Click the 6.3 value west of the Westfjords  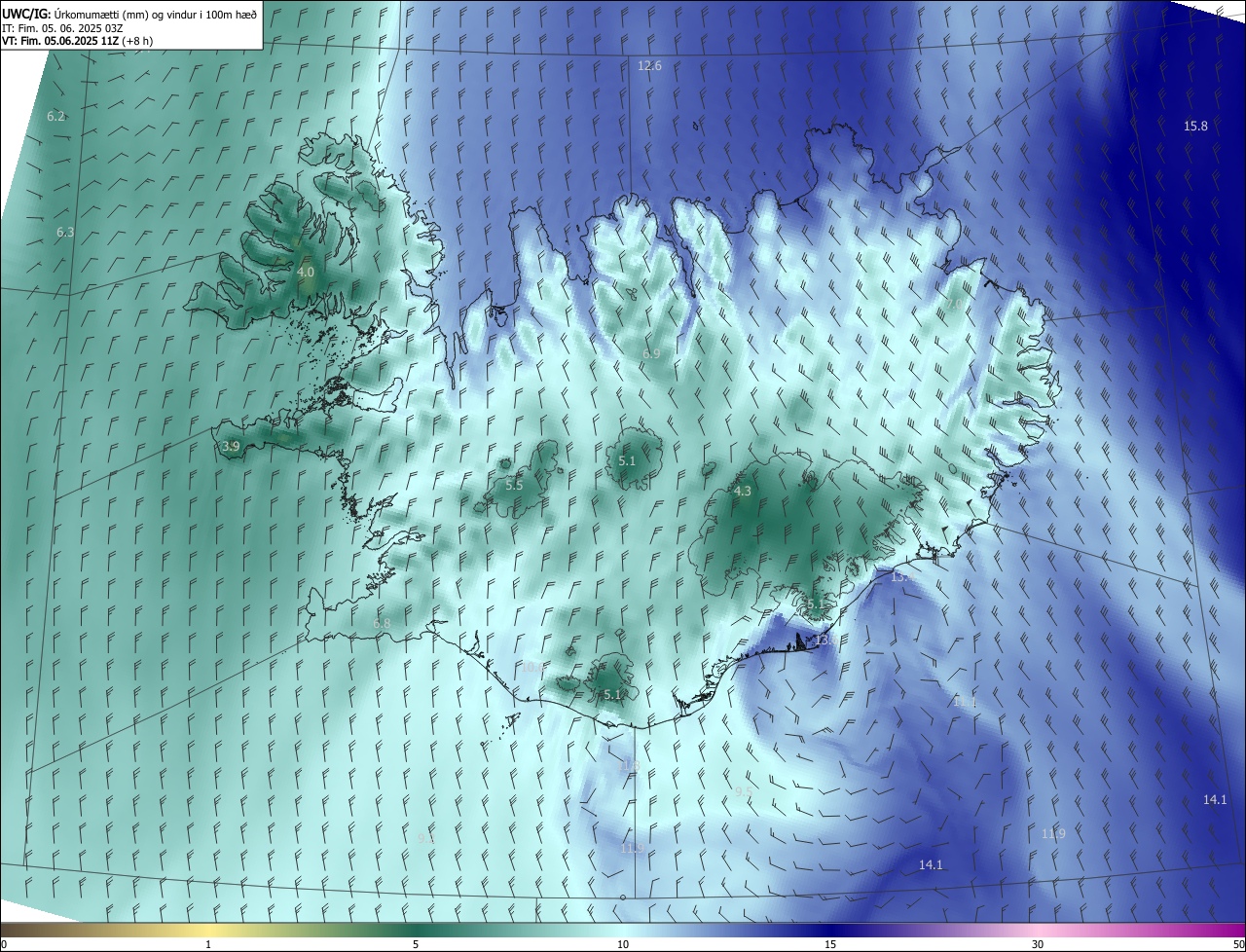point(65,232)
